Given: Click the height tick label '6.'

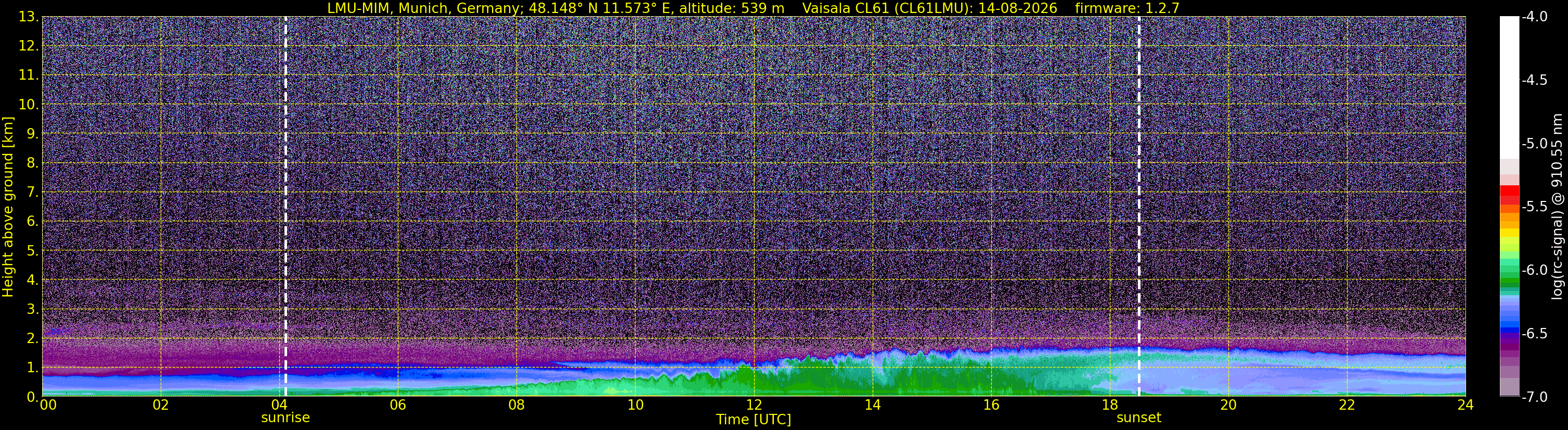Looking at the screenshot, I should 32,222.
